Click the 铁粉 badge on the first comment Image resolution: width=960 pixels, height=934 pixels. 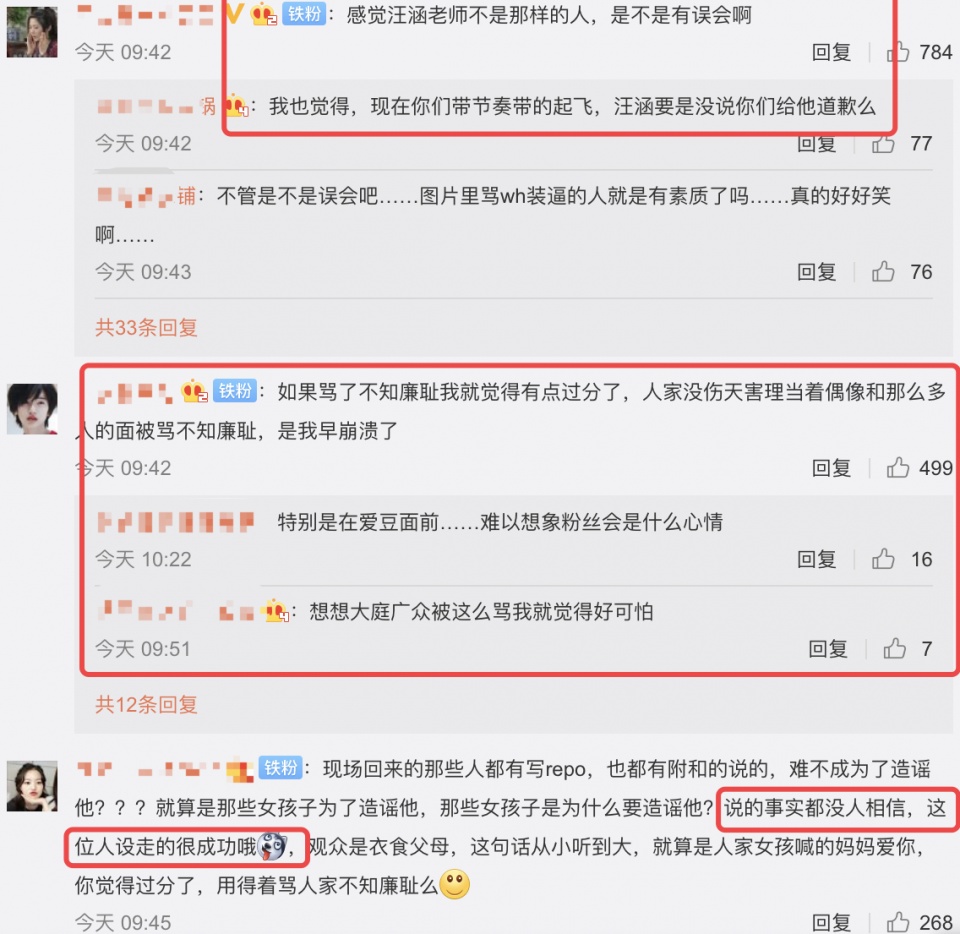click(304, 13)
